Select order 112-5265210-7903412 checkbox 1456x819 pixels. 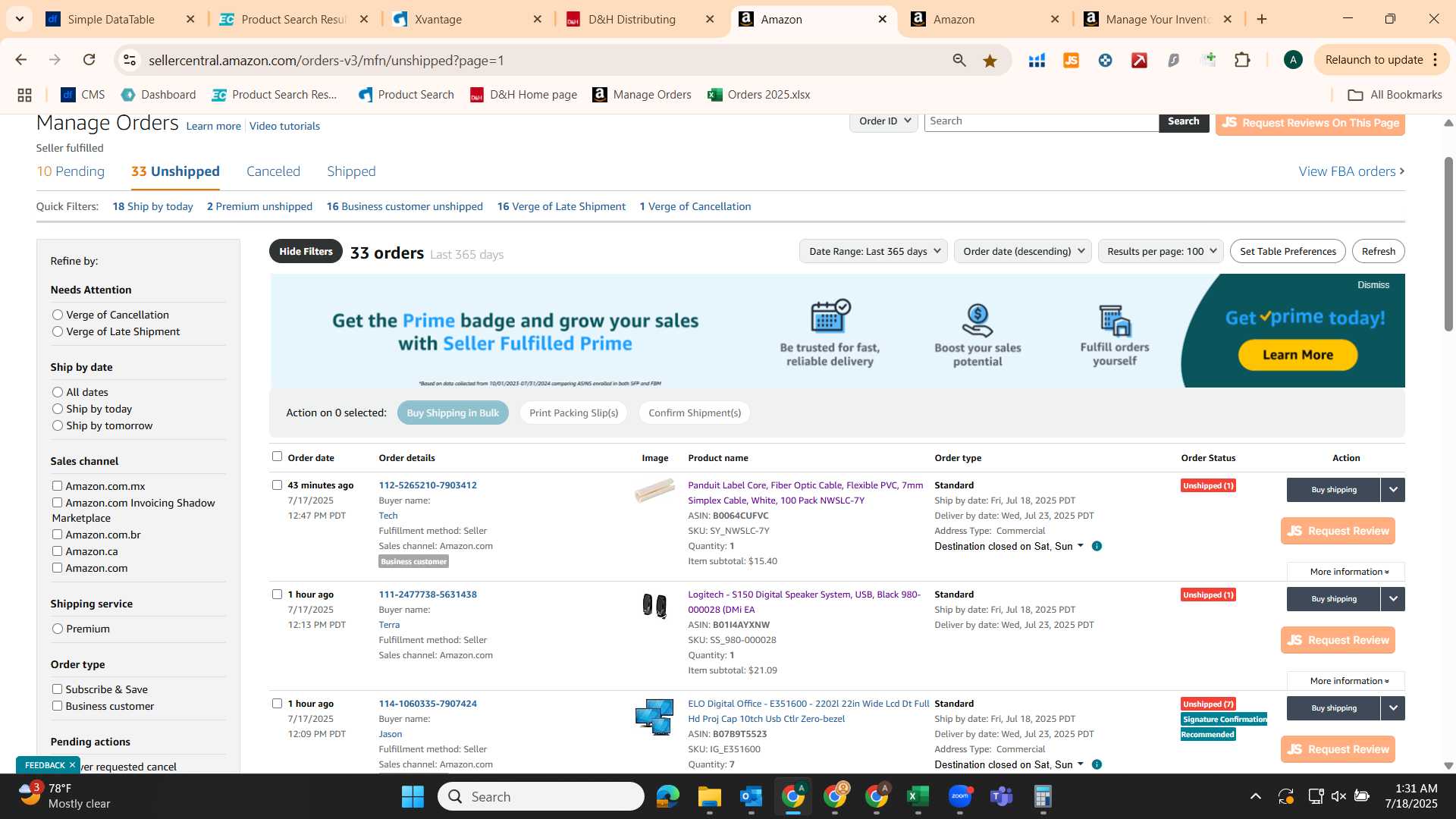pyautogui.click(x=277, y=485)
